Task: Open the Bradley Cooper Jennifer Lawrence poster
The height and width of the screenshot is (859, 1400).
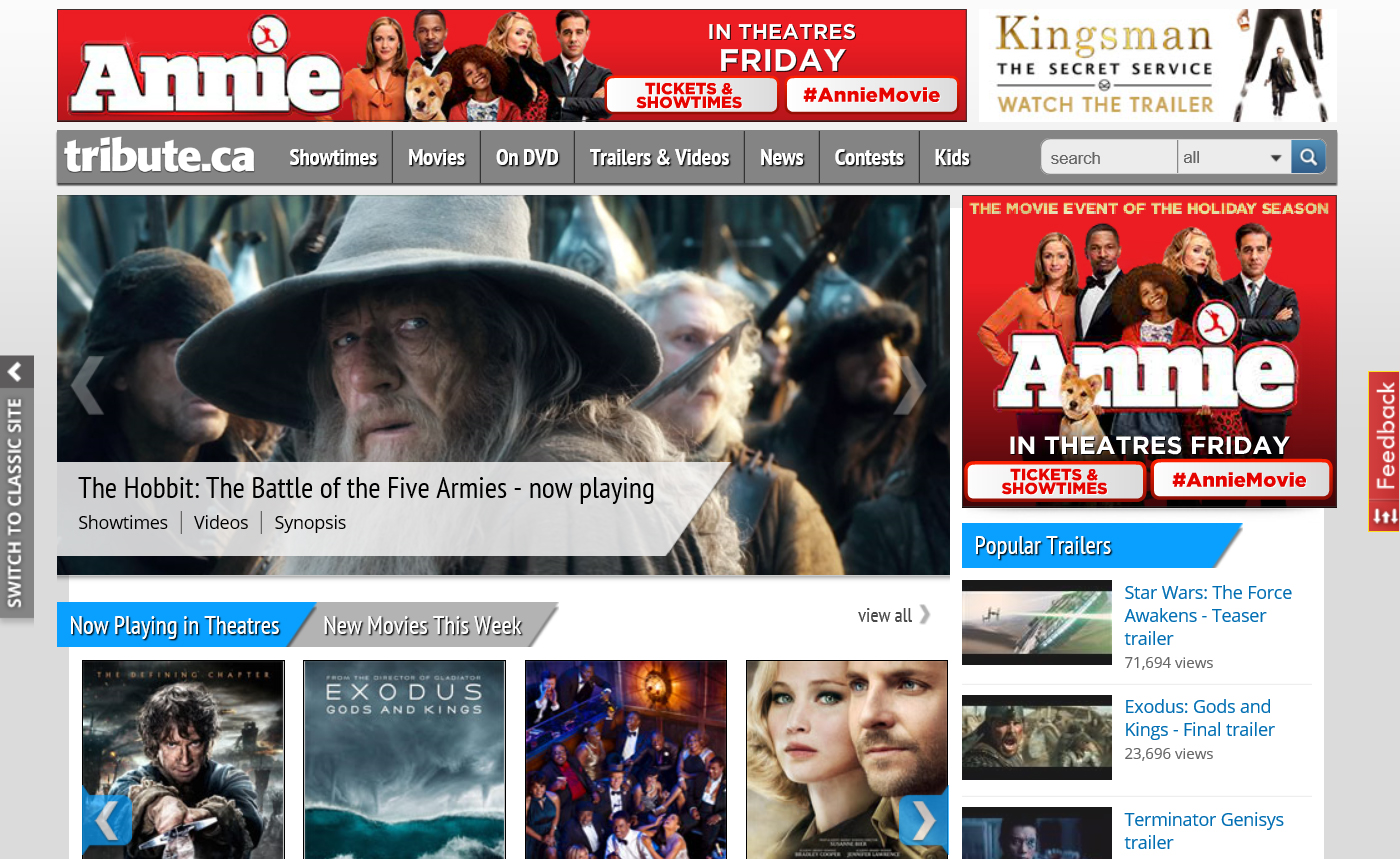Action: pos(847,760)
